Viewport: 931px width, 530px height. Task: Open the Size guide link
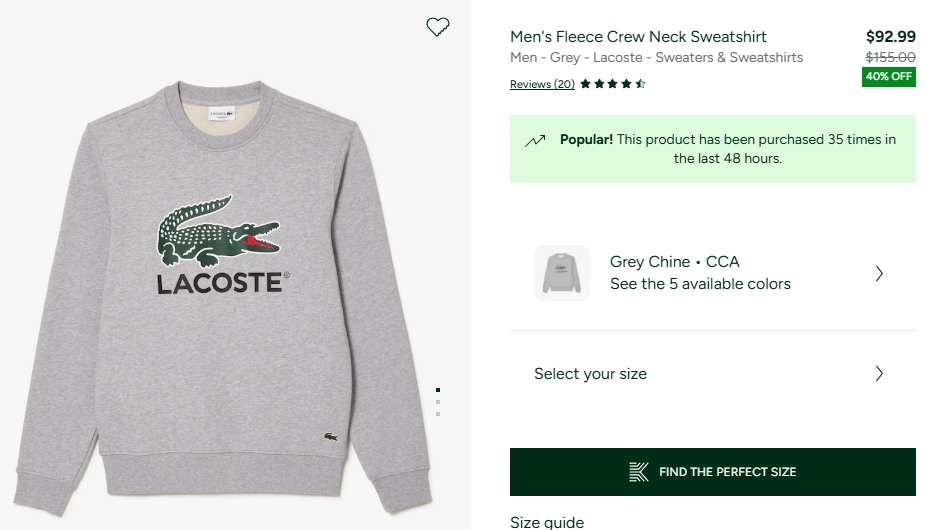[547, 522]
